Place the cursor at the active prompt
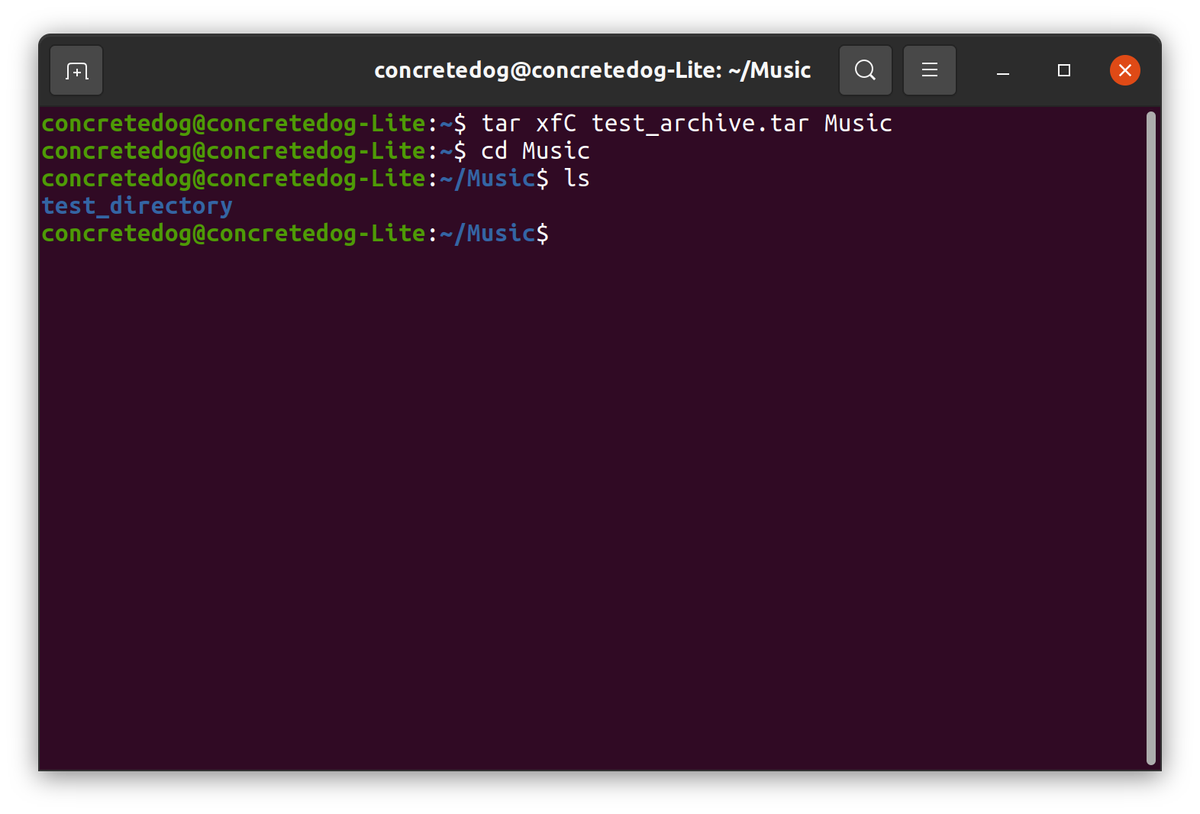This screenshot has height=814, width=1200. [560, 232]
